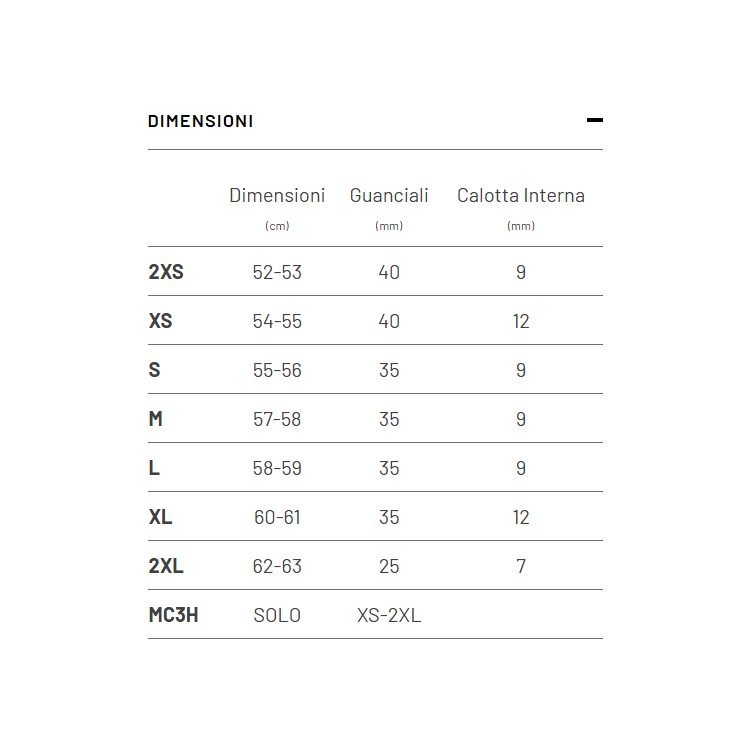
Task: Collapse the Dimensioni section minus icon
Action: click(x=595, y=120)
